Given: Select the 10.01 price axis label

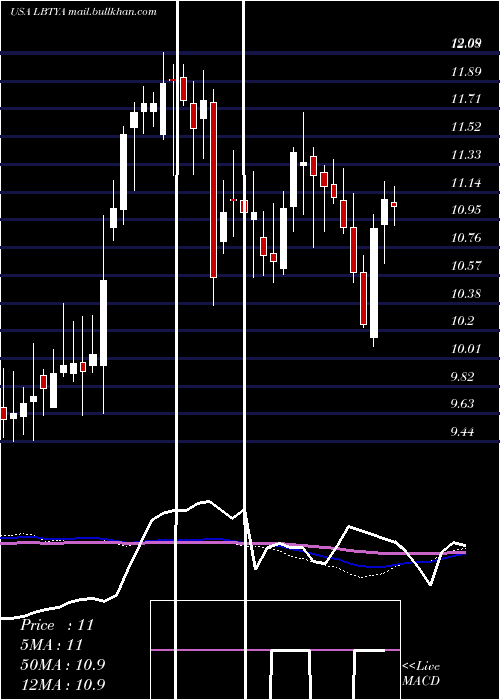Looking at the screenshot, I should (466, 349).
